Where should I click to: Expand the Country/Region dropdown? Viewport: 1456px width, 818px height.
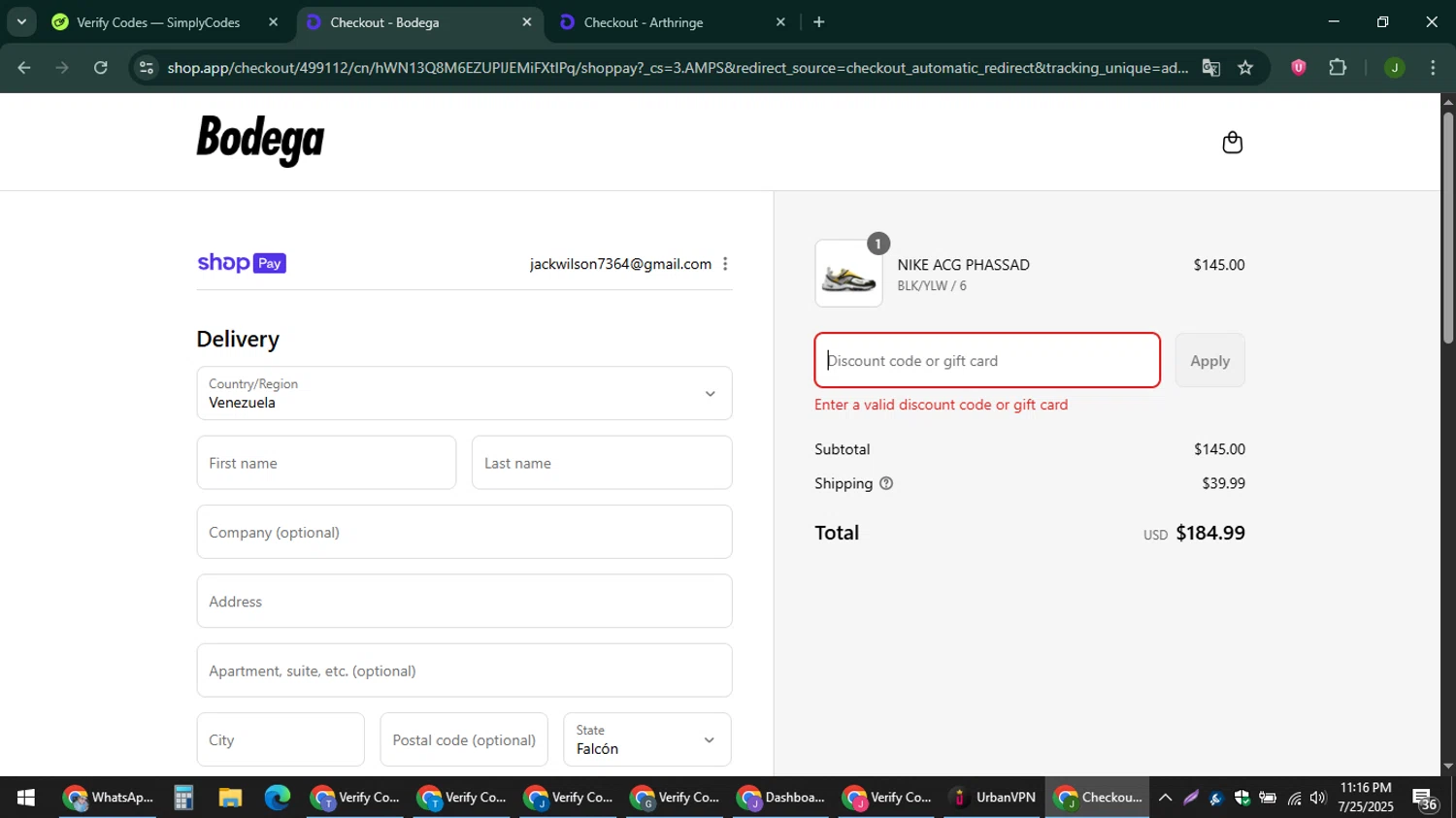tap(464, 393)
